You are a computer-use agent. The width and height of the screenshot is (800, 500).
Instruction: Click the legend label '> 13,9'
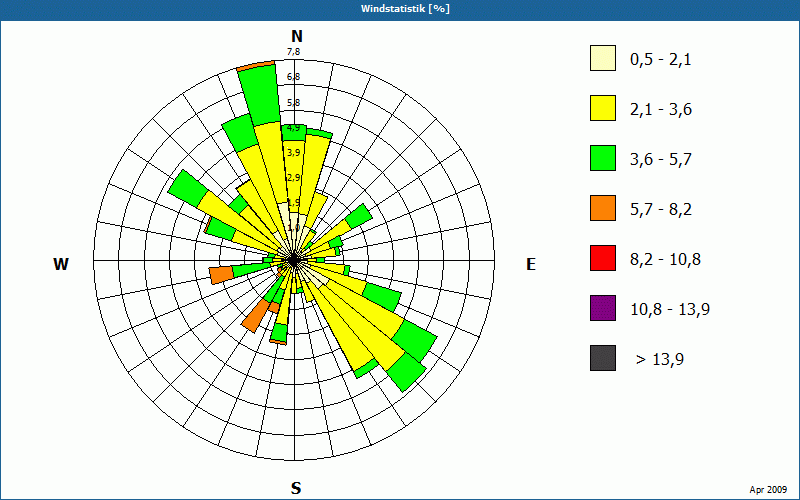[660, 360]
